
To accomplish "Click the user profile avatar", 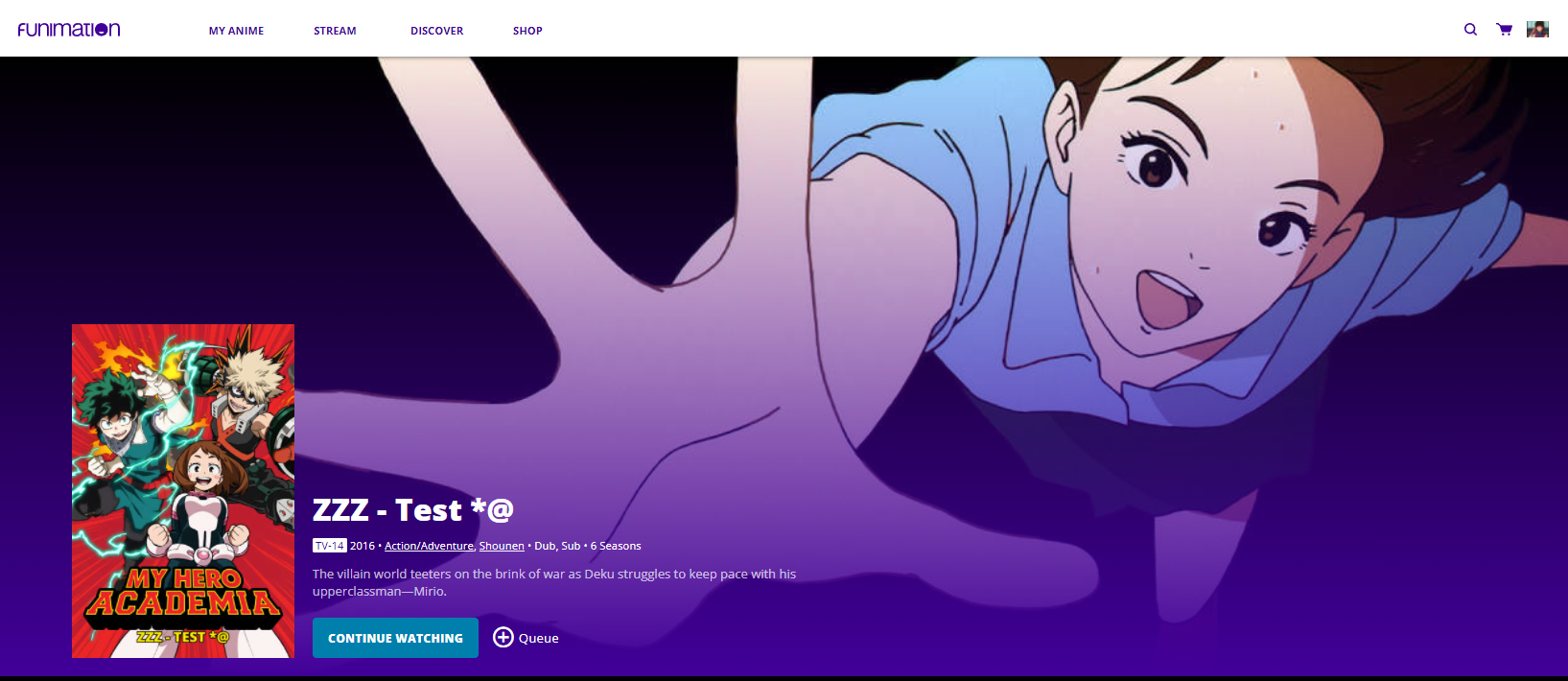I will pyautogui.click(x=1537, y=30).
